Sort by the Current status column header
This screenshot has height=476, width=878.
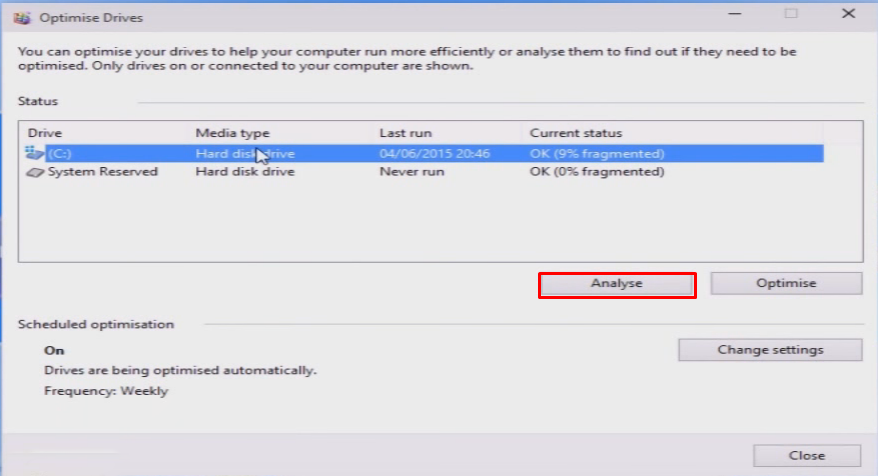[x=576, y=133]
